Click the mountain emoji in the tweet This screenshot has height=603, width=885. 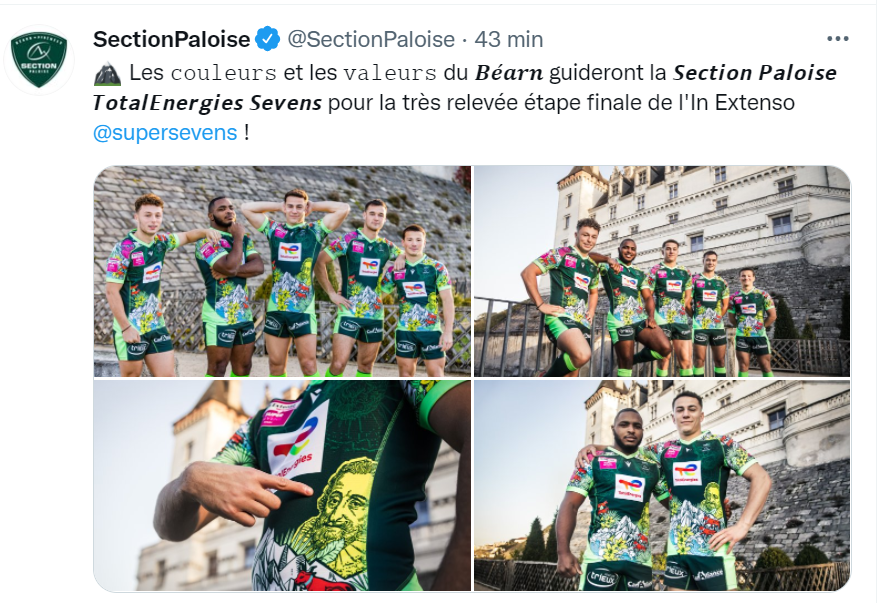[x=107, y=73]
